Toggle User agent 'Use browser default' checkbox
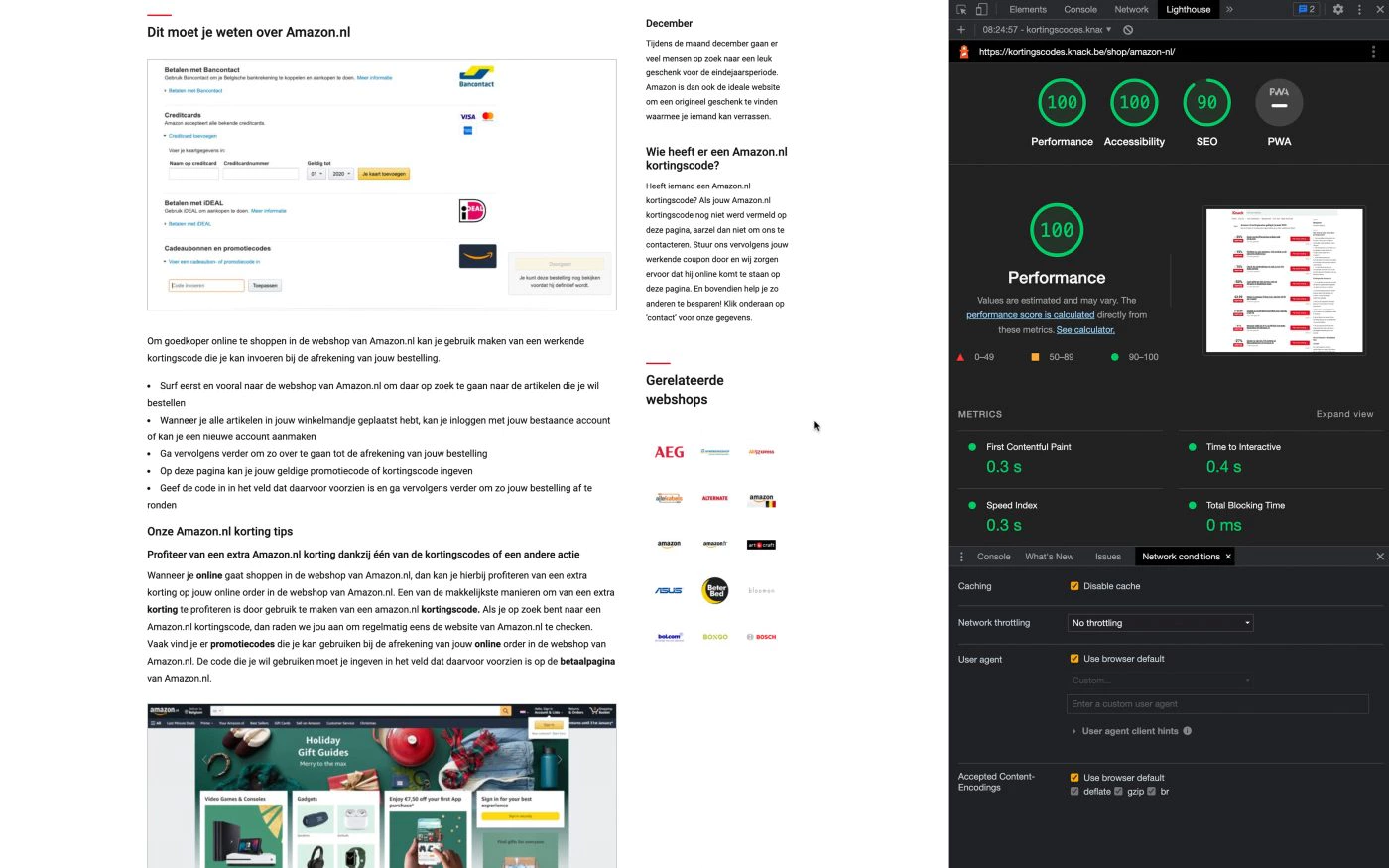 (x=1074, y=659)
